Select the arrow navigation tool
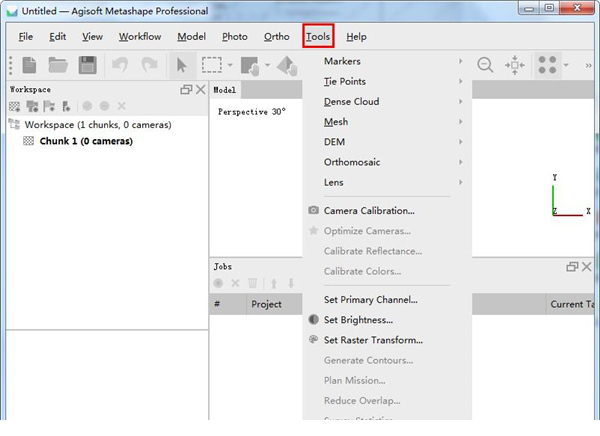This screenshot has width=600, height=436. click(182, 65)
